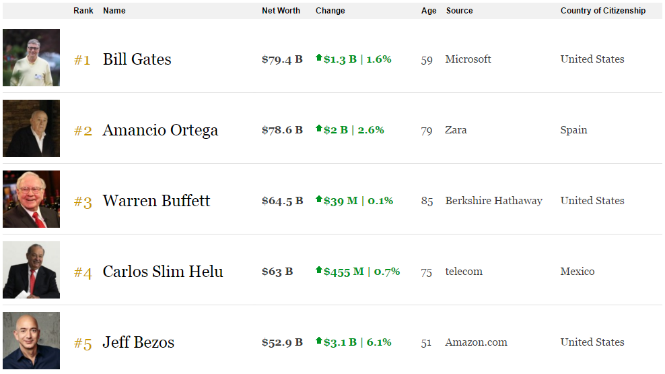Click the green arrow next to $39 M change

point(319,199)
